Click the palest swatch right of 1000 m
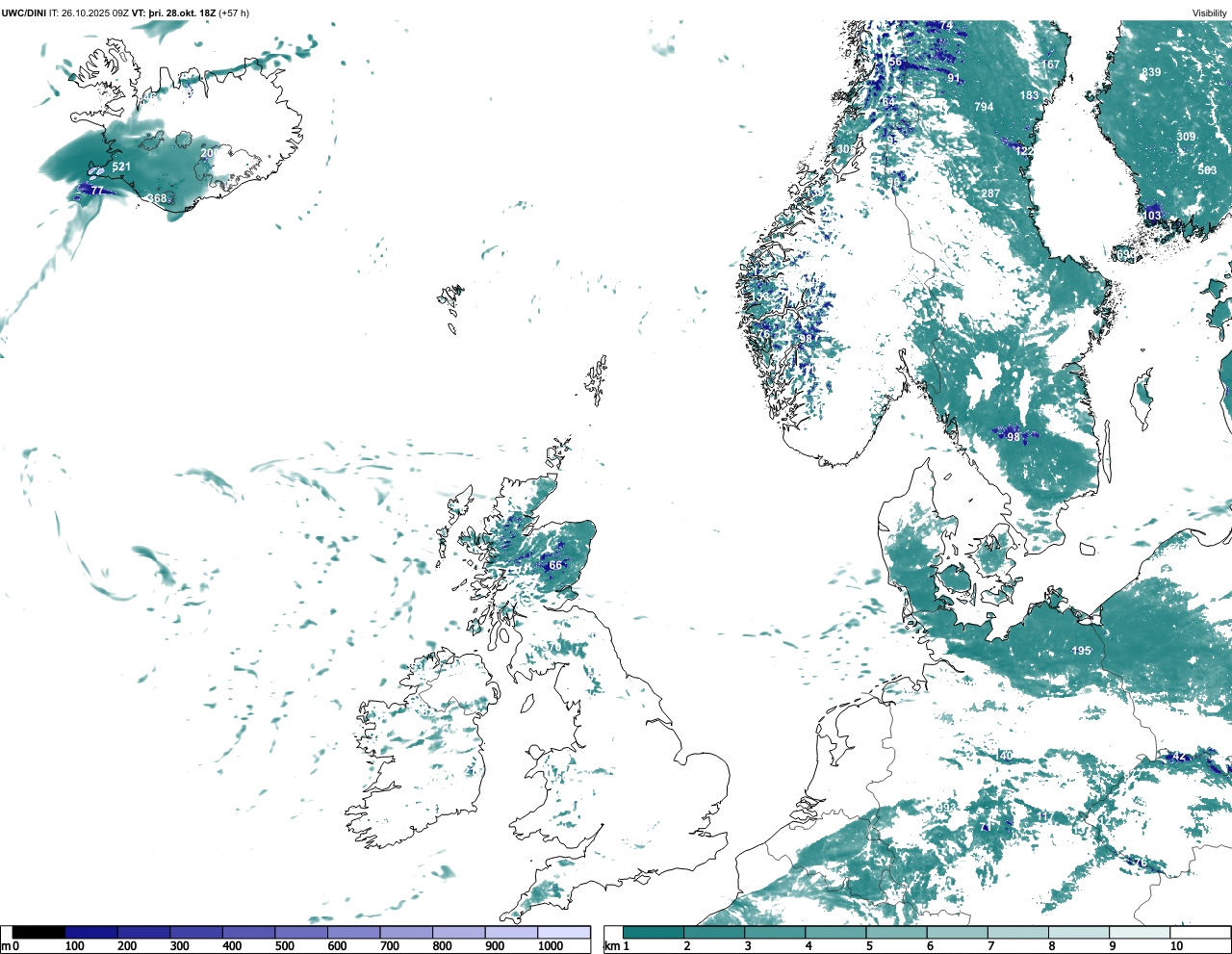The image size is (1232, 954). [564, 932]
